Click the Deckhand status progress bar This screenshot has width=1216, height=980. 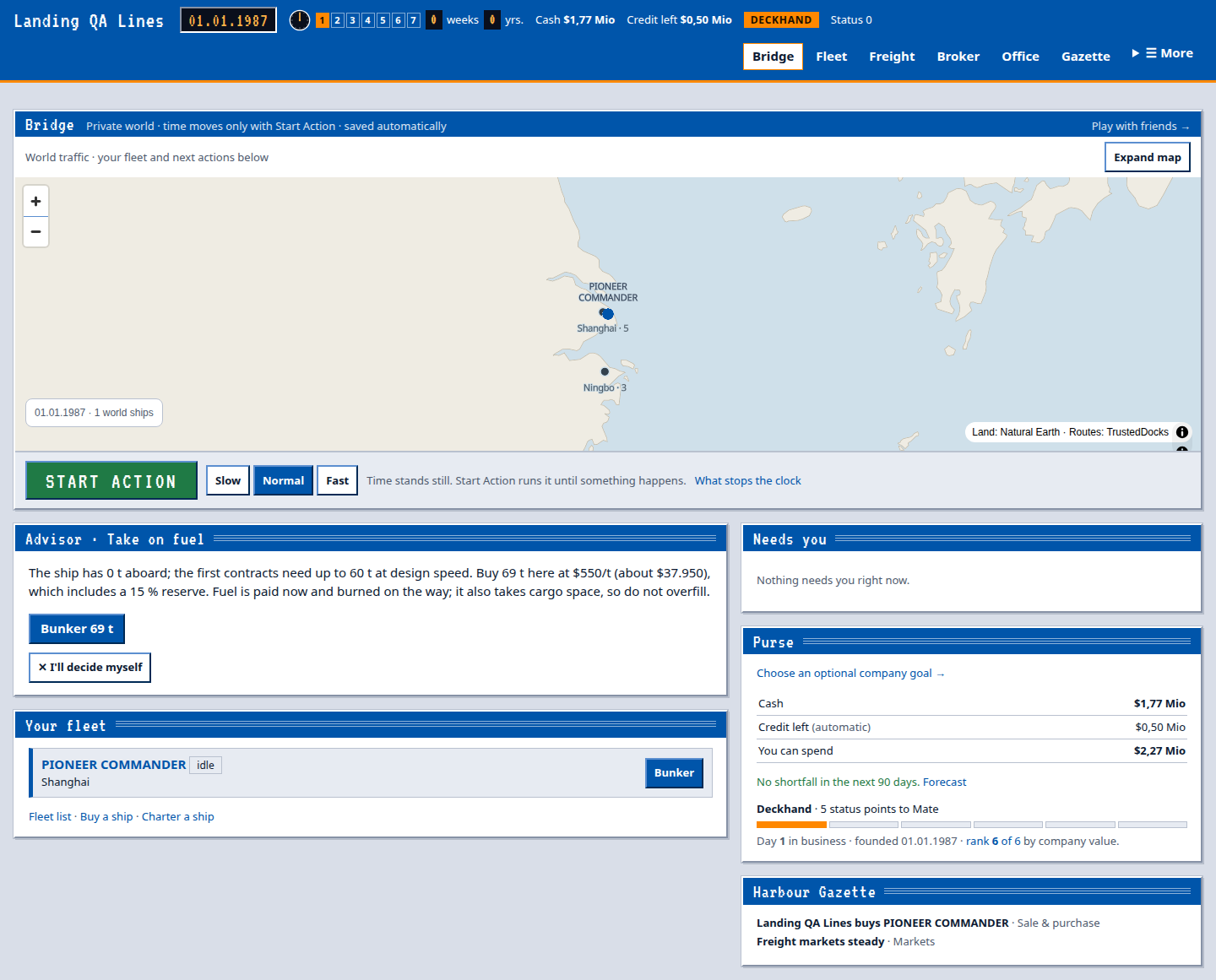tap(971, 825)
